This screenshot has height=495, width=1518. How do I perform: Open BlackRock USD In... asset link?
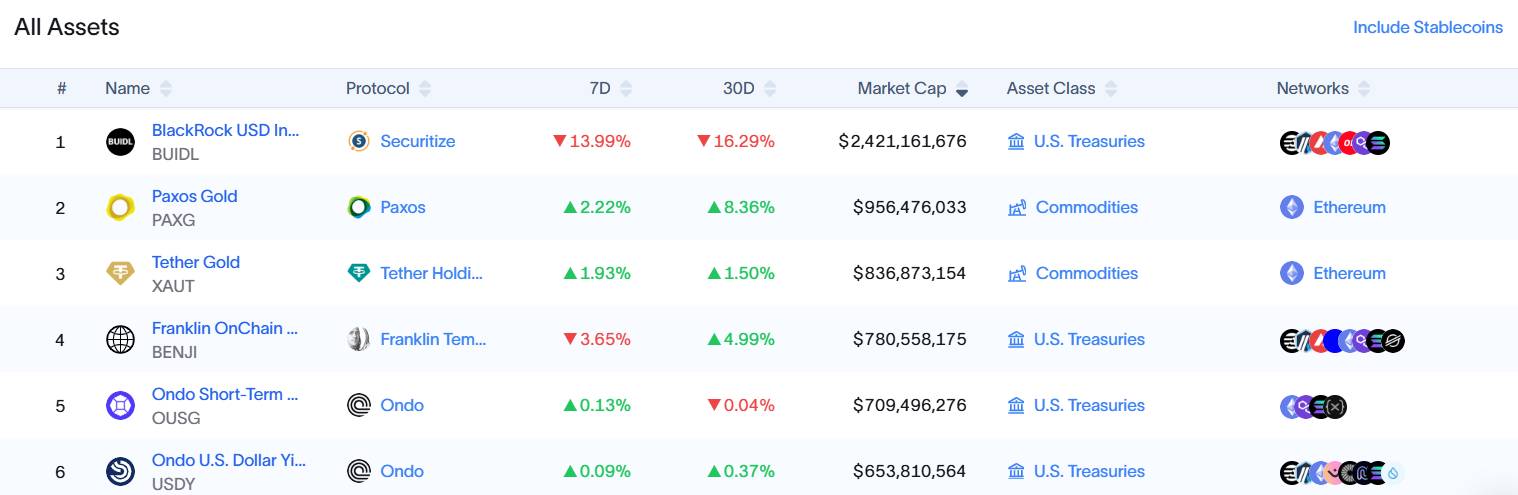click(225, 130)
